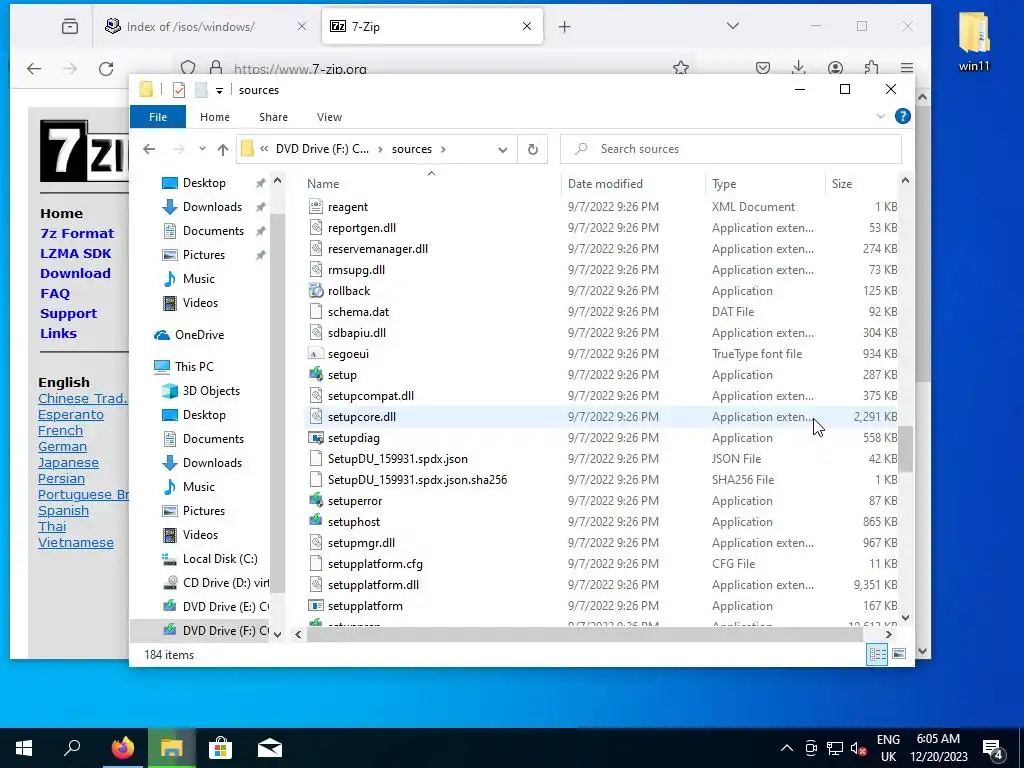Select Local Disk (C:) in navigation pane

[220, 559]
